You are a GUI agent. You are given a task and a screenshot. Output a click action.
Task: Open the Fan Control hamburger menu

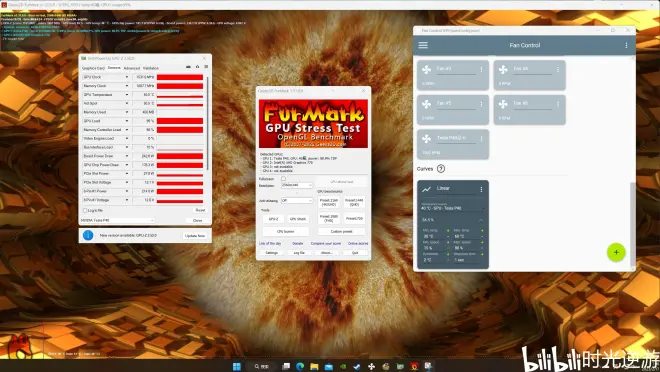coord(423,45)
